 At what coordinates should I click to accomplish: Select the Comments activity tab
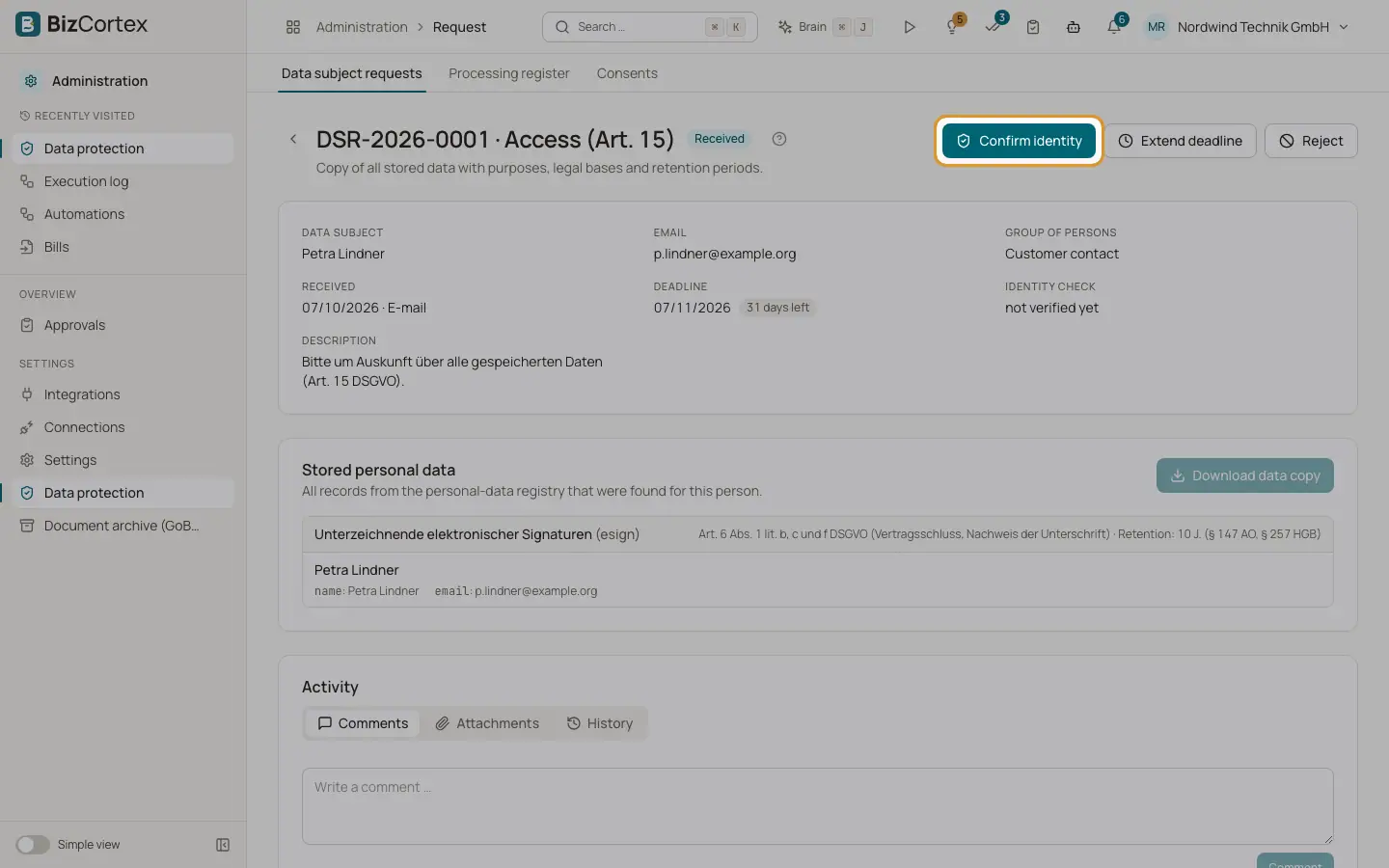pyautogui.click(x=363, y=723)
